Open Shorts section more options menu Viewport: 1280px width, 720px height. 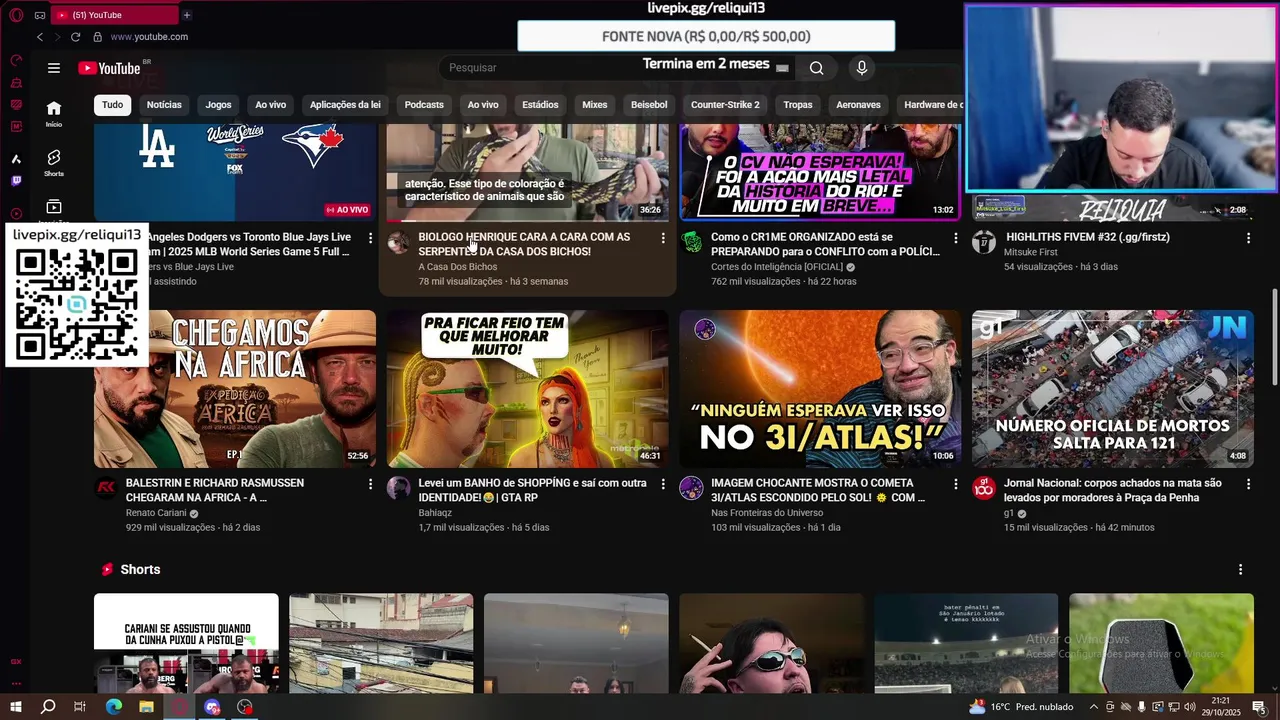point(1241,569)
